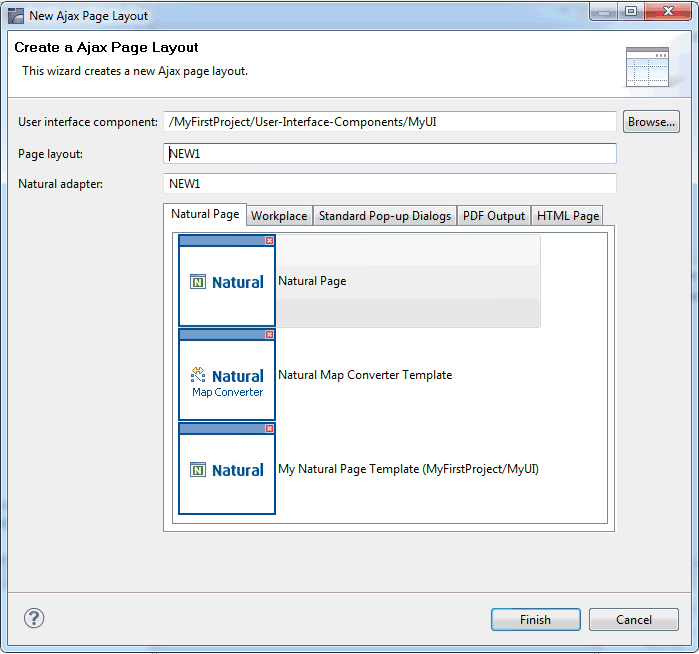The width and height of the screenshot is (699, 654).
Task: Select the Natural Map Converter thumbnail
Action: (227, 375)
